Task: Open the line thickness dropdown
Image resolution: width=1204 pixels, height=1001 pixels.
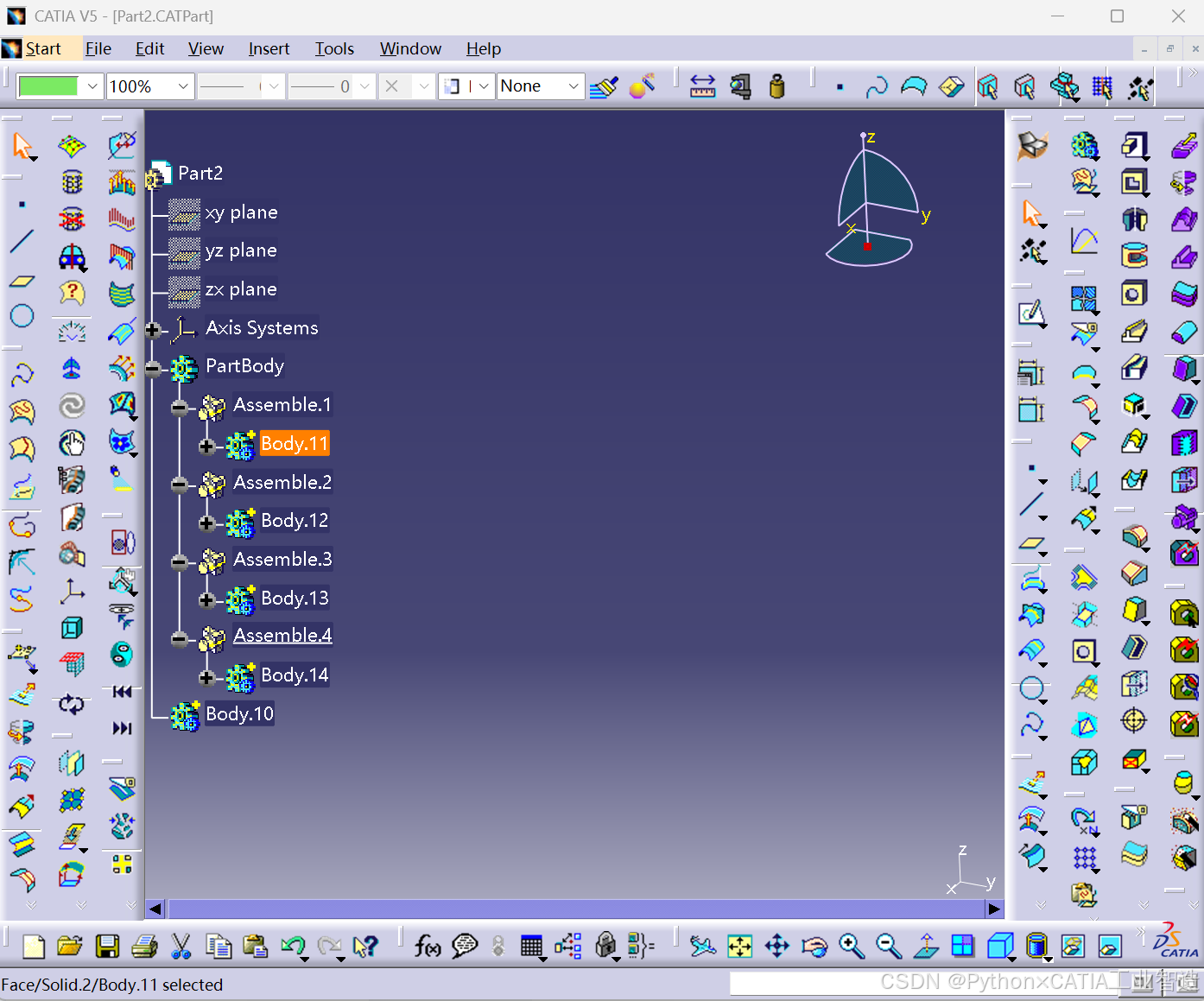Action: coord(364,86)
